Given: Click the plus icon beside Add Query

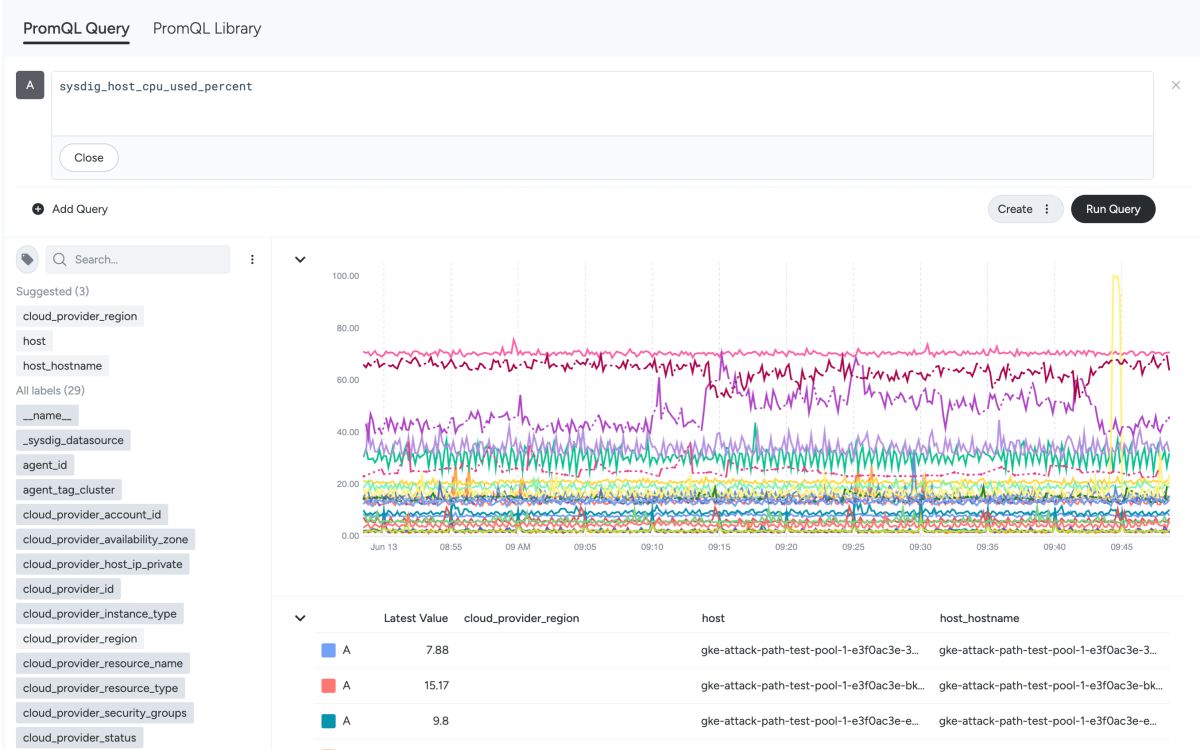Looking at the screenshot, I should pos(38,209).
